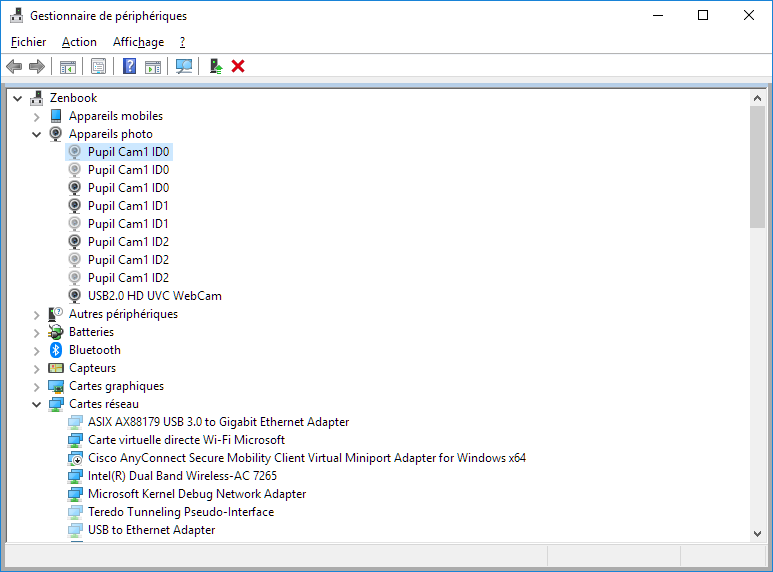The image size is (773, 572).
Task: Click the Zenbook computer icon
Action: [36, 98]
